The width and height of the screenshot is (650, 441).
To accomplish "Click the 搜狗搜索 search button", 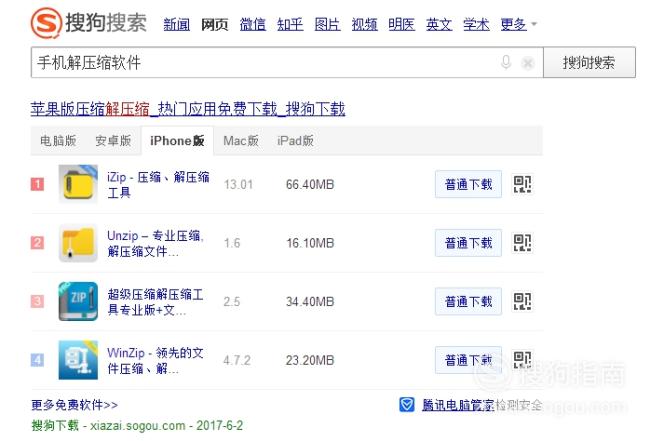I will coord(589,63).
